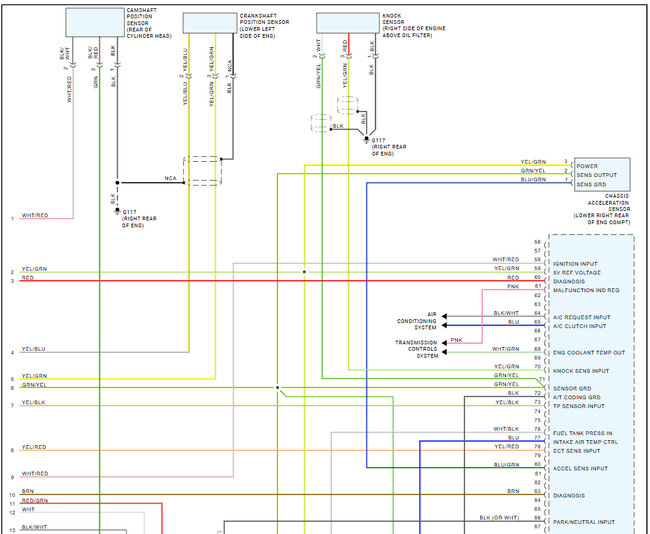650x534 pixels.
Task: Click the AIR CONDITIONING SYSTEM reference text
Action: pyautogui.click(x=417, y=321)
